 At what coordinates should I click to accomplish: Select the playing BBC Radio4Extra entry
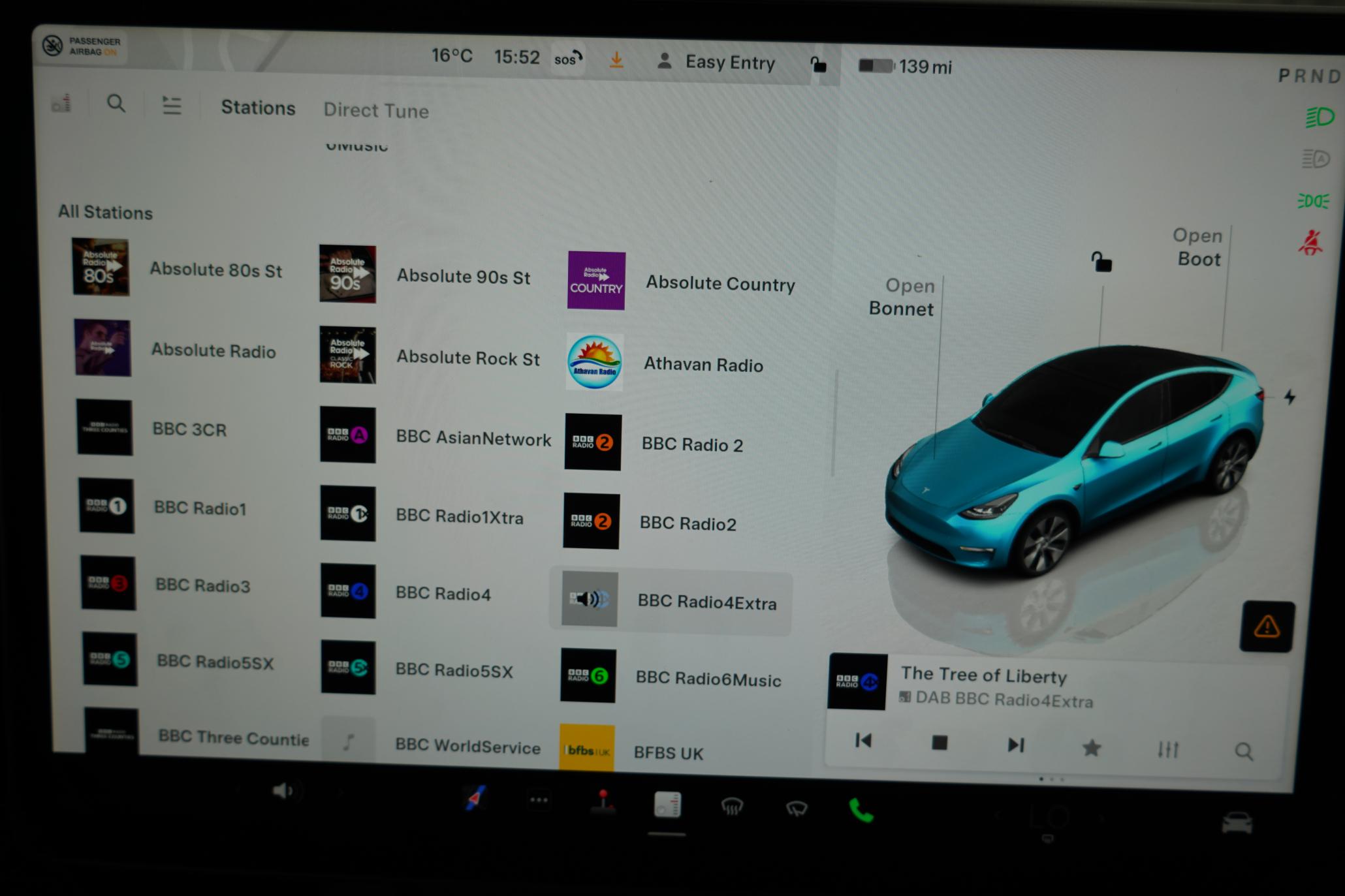(x=671, y=600)
